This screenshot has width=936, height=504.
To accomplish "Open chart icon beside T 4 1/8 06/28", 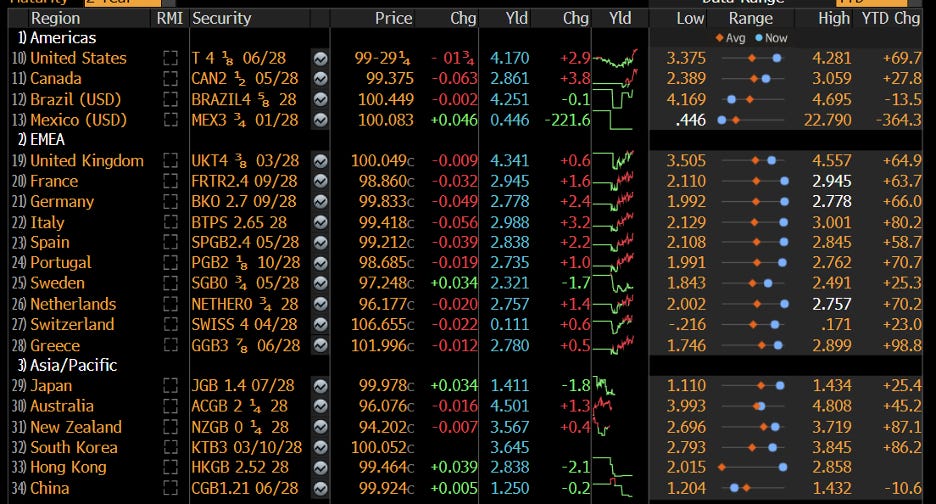I will (321, 59).
